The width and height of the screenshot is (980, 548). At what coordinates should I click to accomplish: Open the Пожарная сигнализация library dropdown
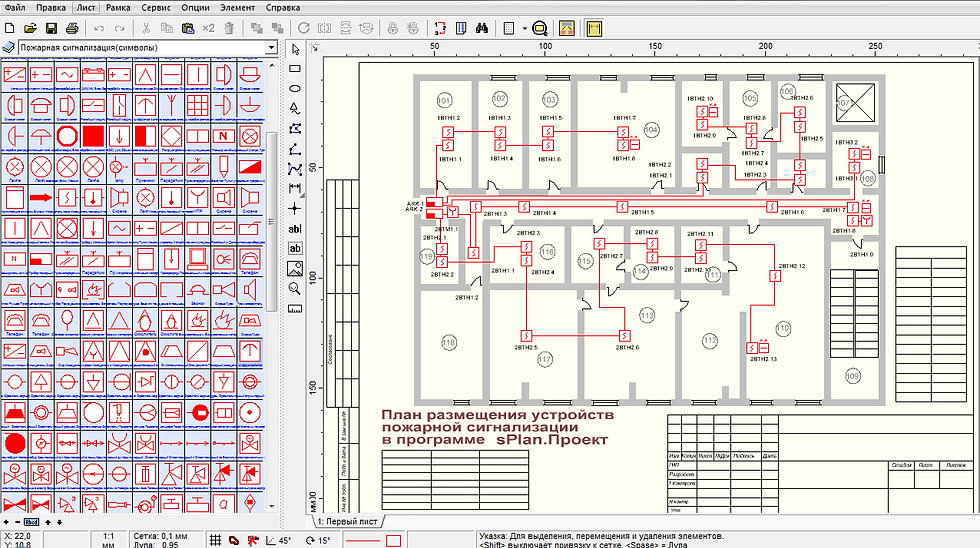tap(271, 47)
